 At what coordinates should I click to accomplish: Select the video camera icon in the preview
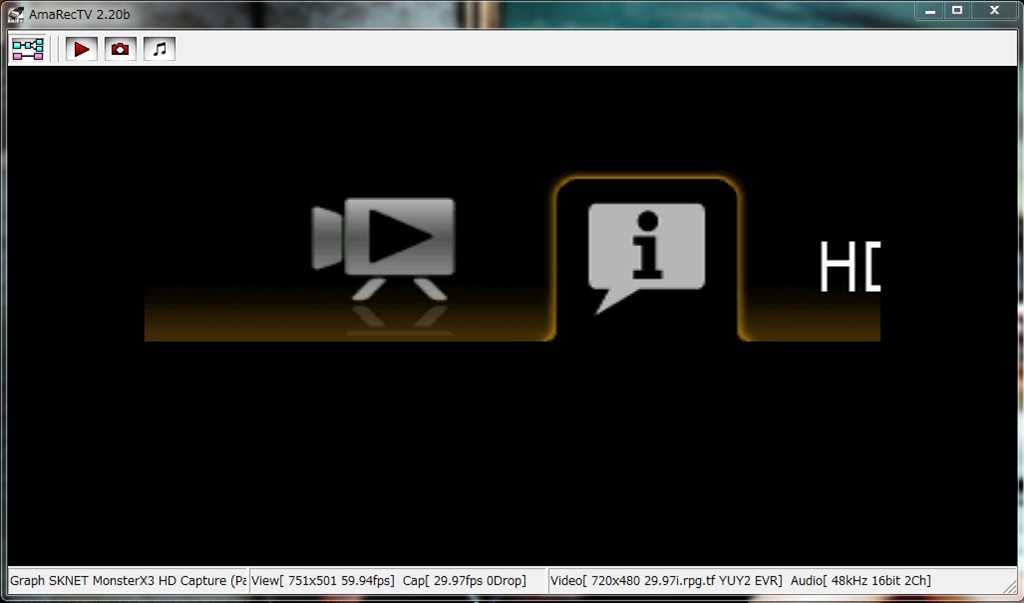[383, 250]
